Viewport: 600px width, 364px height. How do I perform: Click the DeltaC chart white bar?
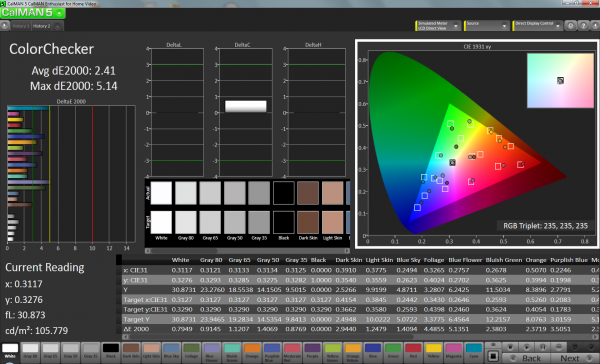246,106
